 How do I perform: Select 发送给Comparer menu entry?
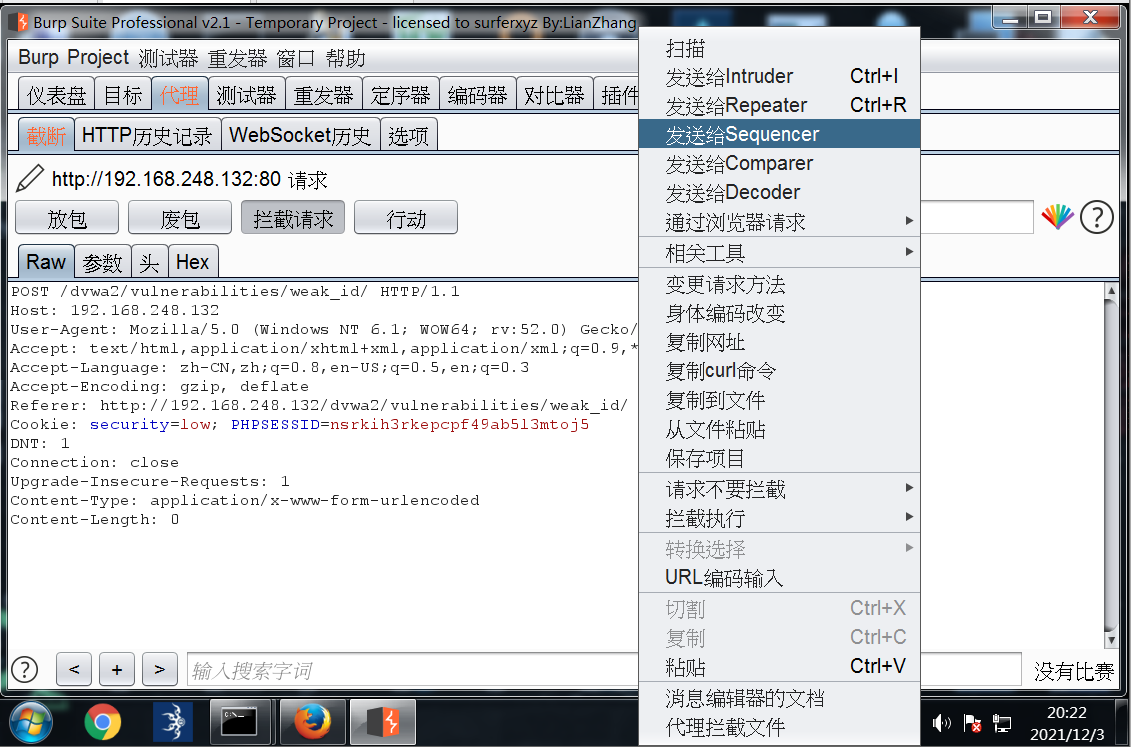pos(779,164)
